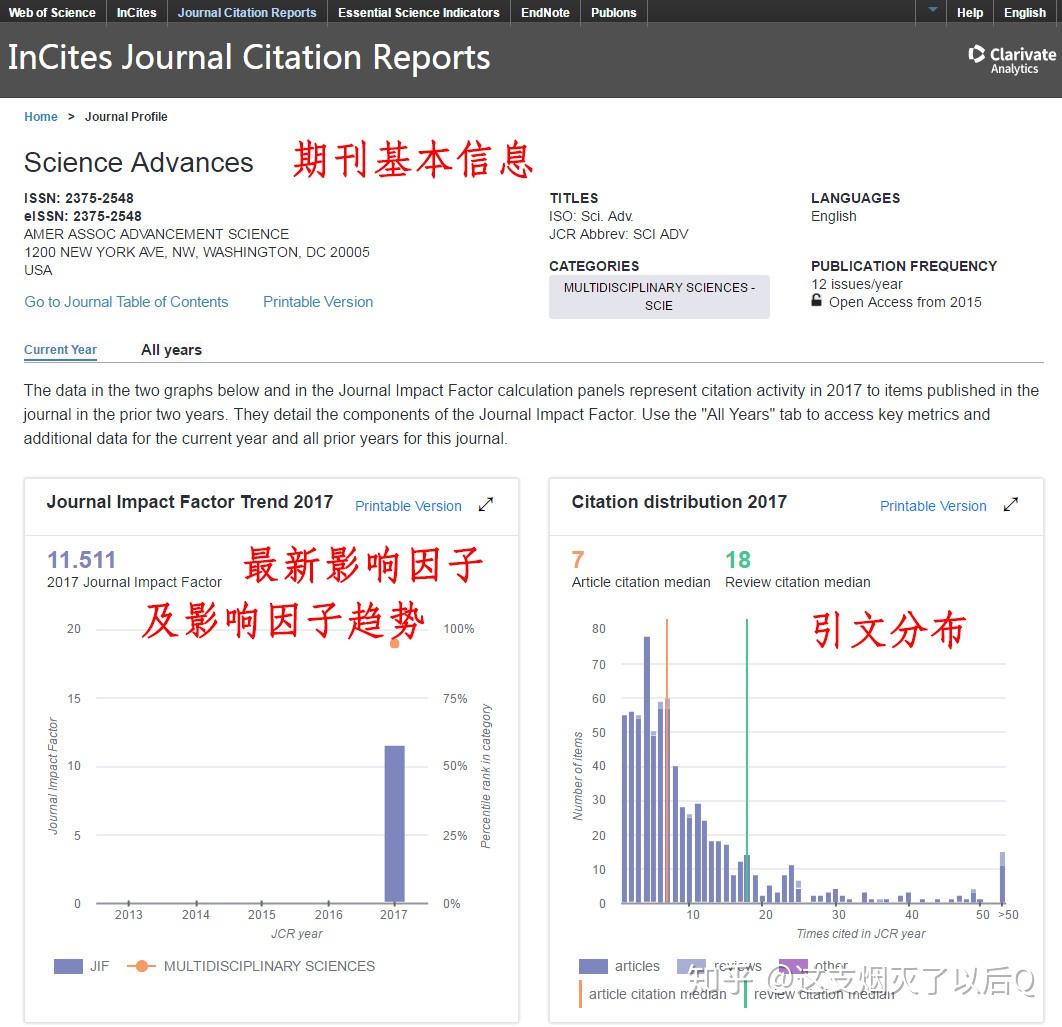
Task: Click the >50 citations bar
Action: click(1002, 877)
